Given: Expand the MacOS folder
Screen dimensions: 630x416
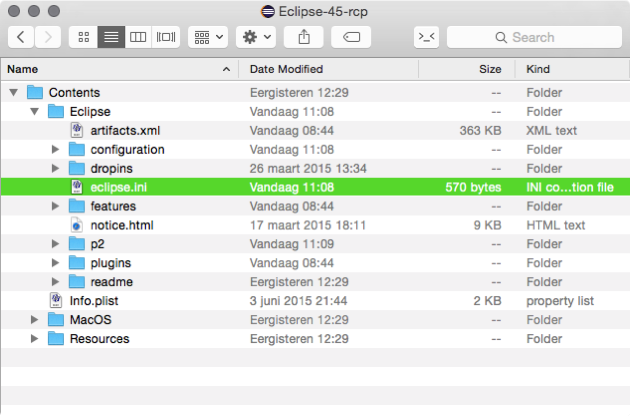Looking at the screenshot, I should (x=35, y=320).
